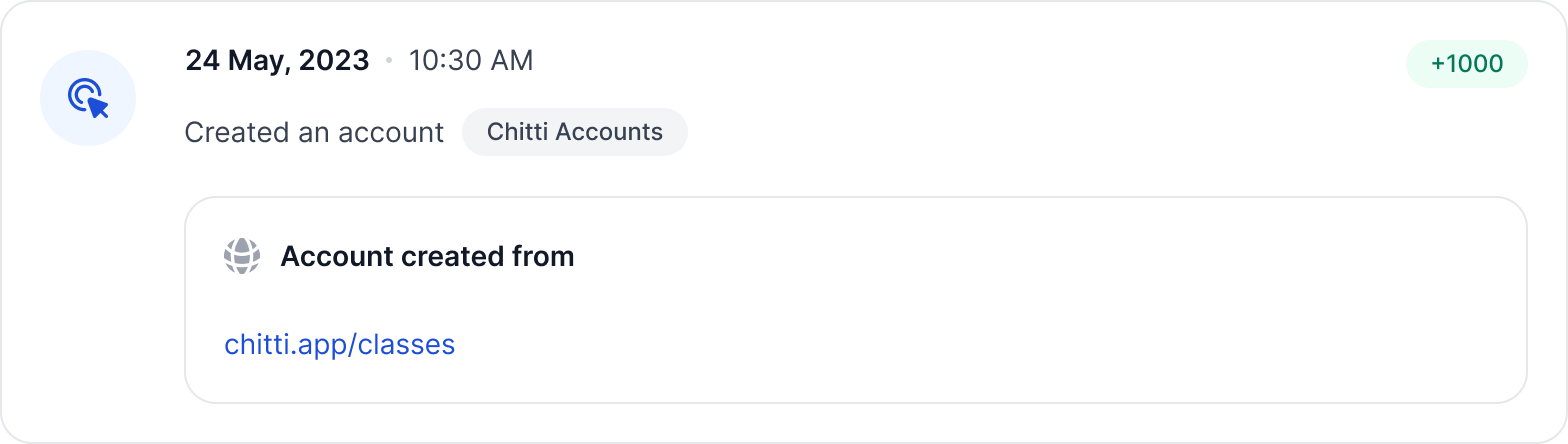Select the 'Account created from' heading
The image size is (1568, 444).
click(427, 257)
